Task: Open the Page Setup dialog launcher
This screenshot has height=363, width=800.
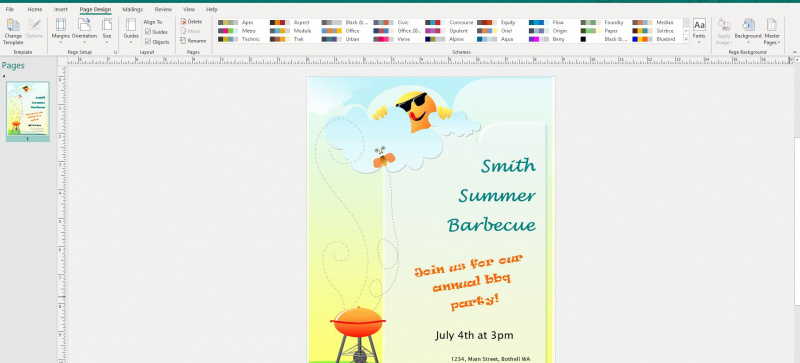Action: [115, 53]
